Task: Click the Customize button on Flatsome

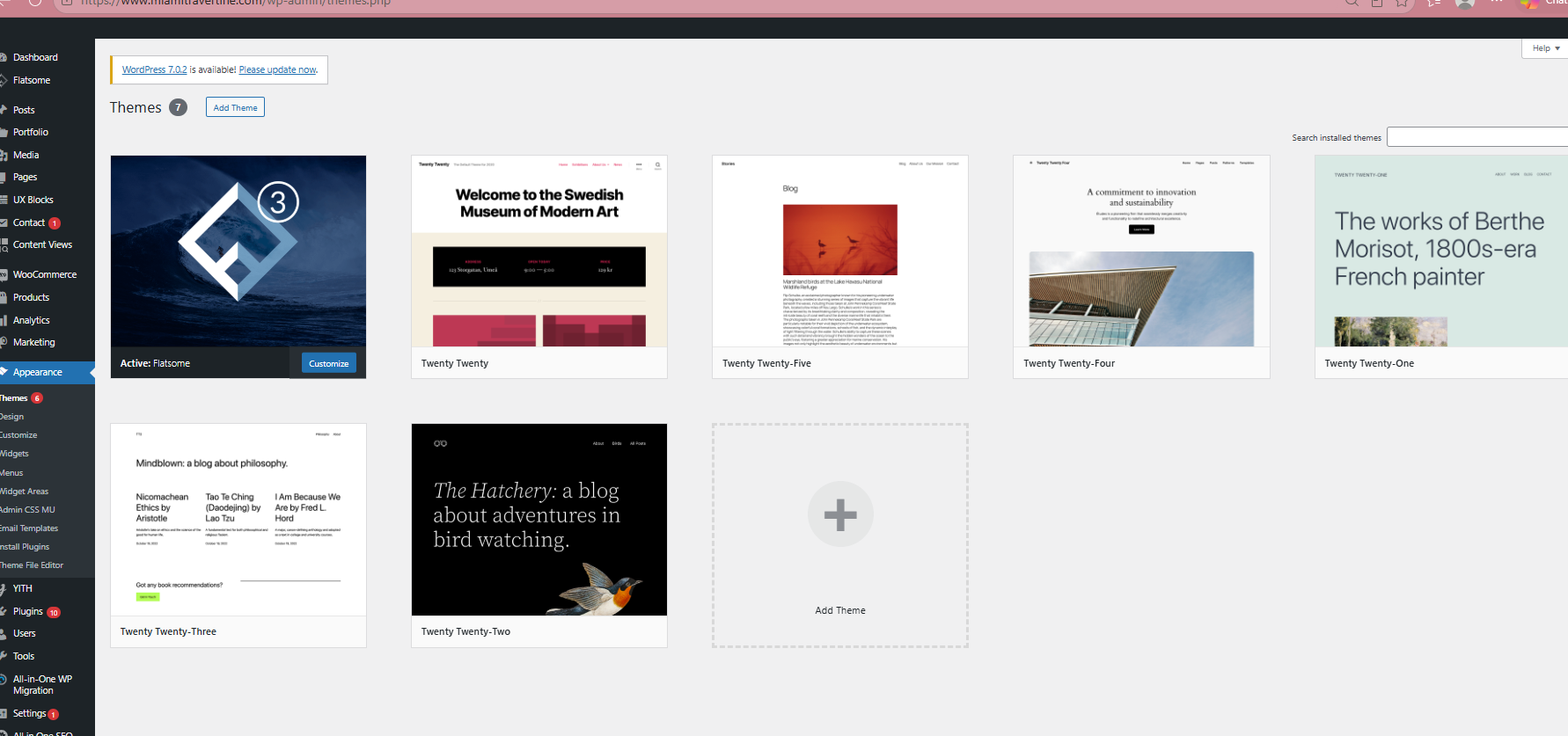Action: 329,363
